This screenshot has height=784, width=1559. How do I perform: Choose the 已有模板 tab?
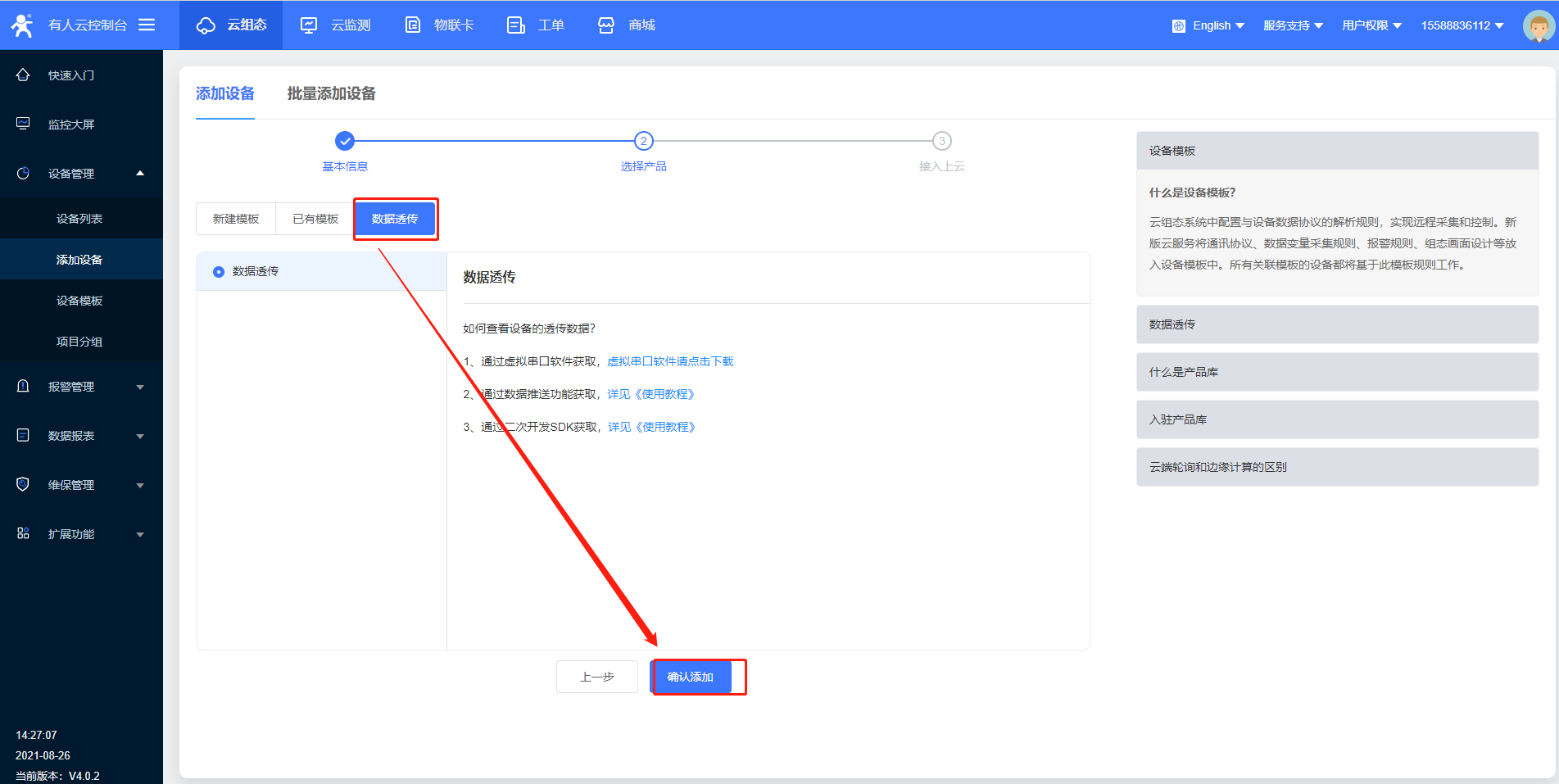pos(315,219)
